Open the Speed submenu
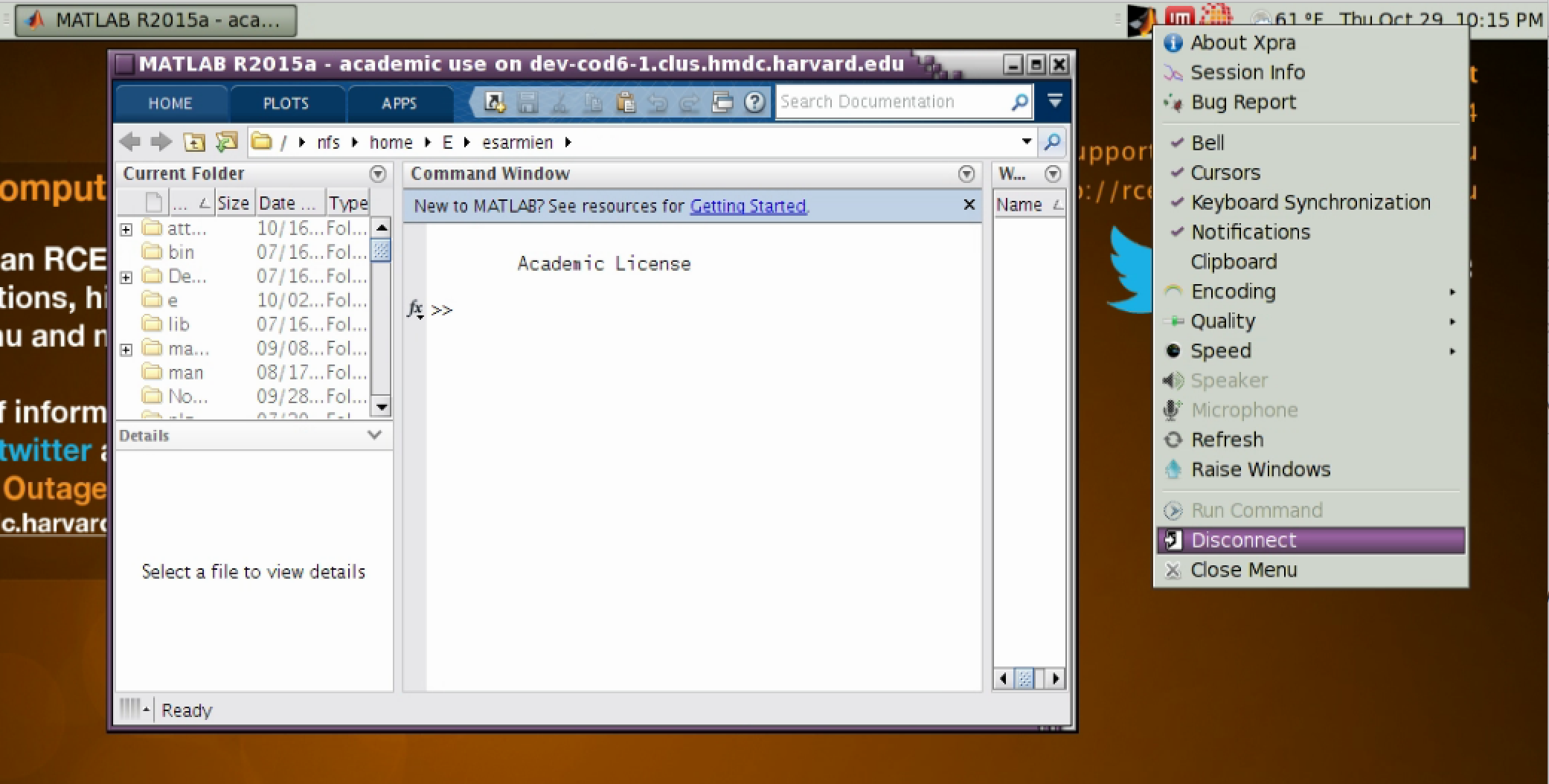The height and width of the screenshot is (784, 1549). coord(1310,351)
